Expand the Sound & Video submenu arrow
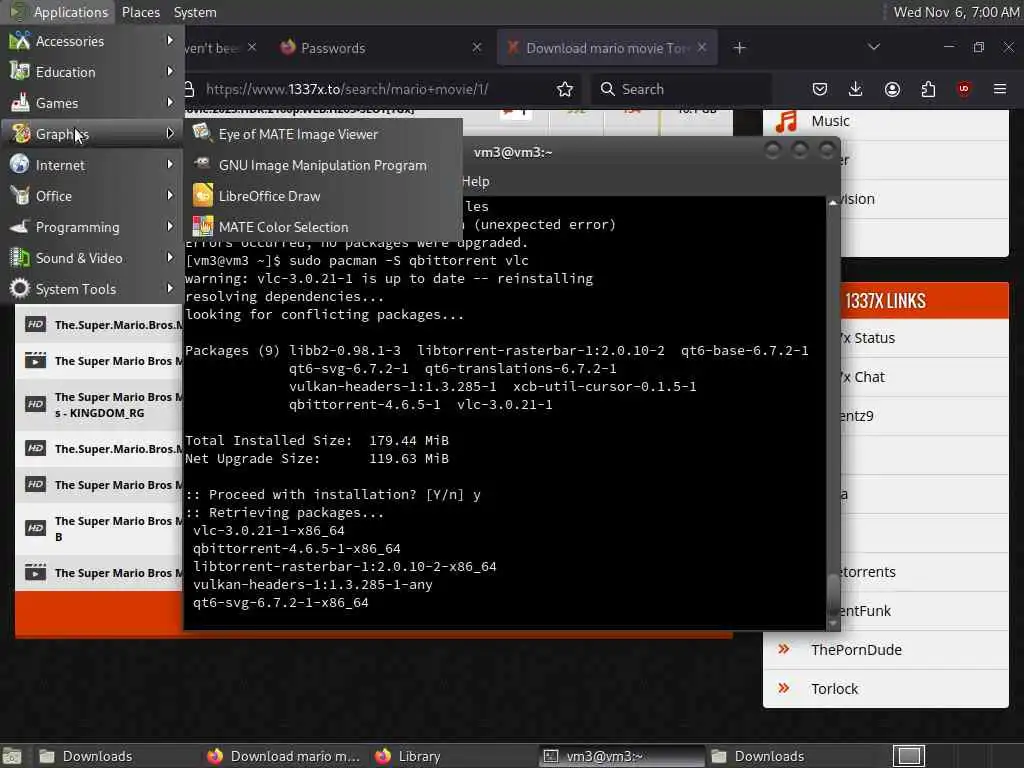1024x768 pixels. coord(170,257)
